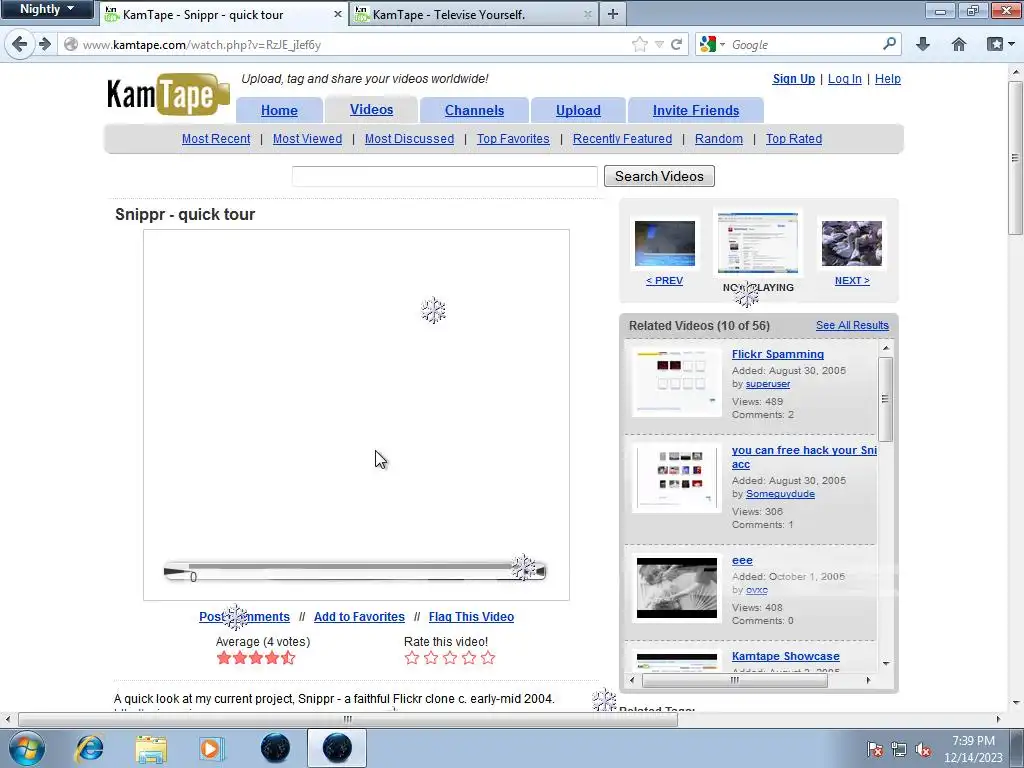Image resolution: width=1024 pixels, height=768 pixels.
Task: Click the Top Rated link
Action: 793,138
